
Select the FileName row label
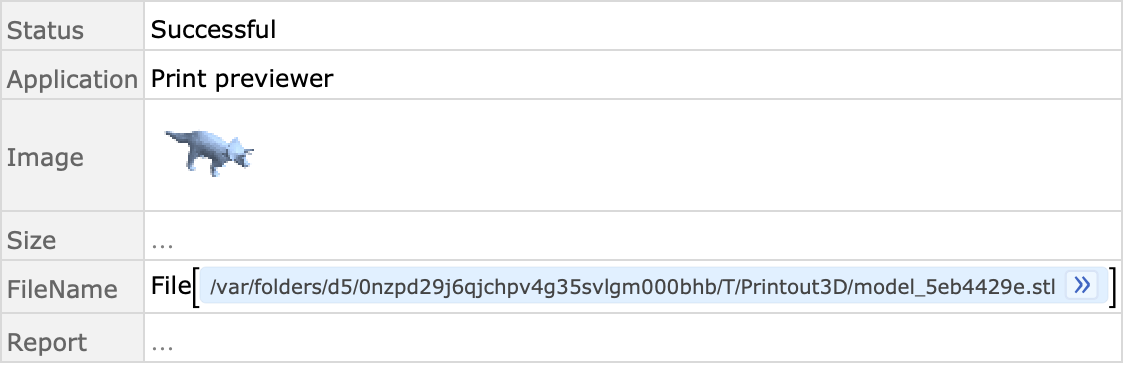tap(62, 290)
